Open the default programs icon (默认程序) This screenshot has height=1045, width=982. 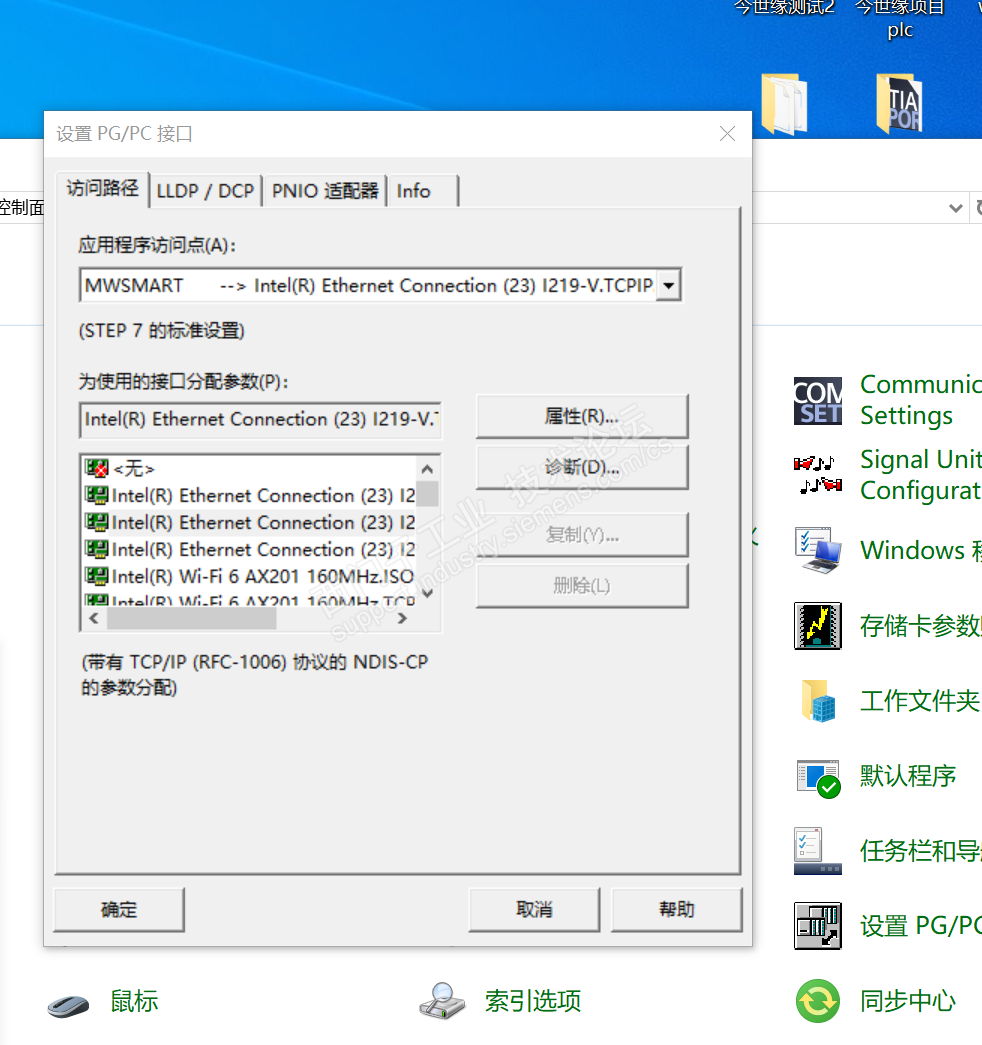[819, 778]
